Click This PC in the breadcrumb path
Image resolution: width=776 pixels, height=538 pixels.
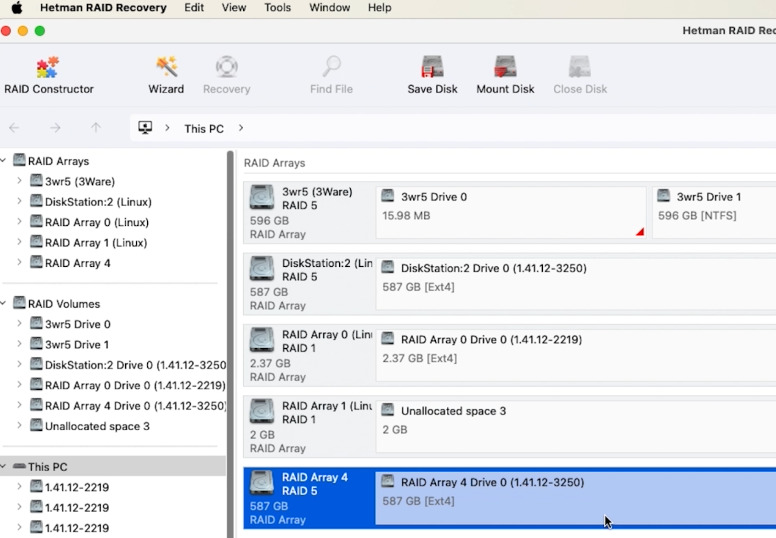(x=204, y=129)
